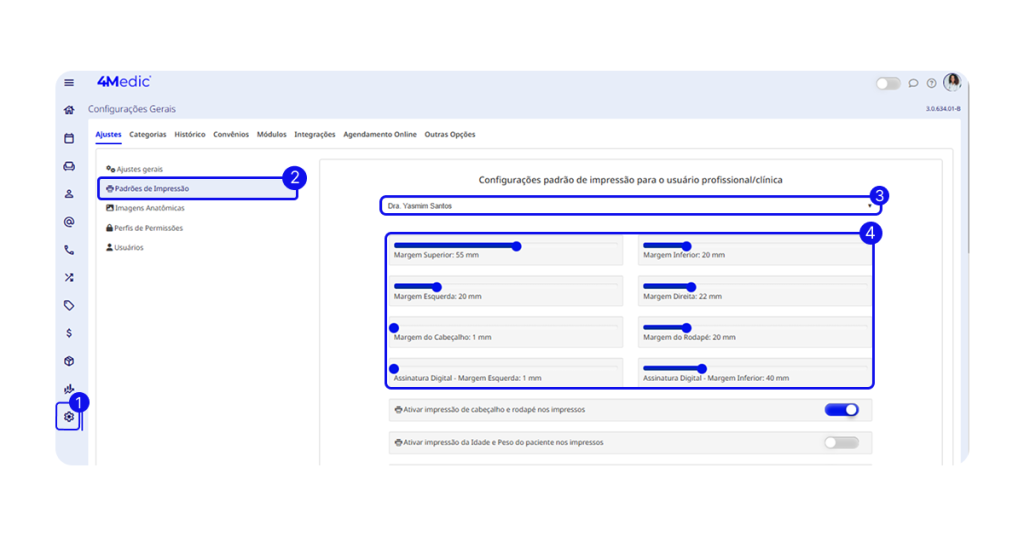Click the Margem Superior slider handle
This screenshot has height=537, width=1024.
(x=517, y=246)
